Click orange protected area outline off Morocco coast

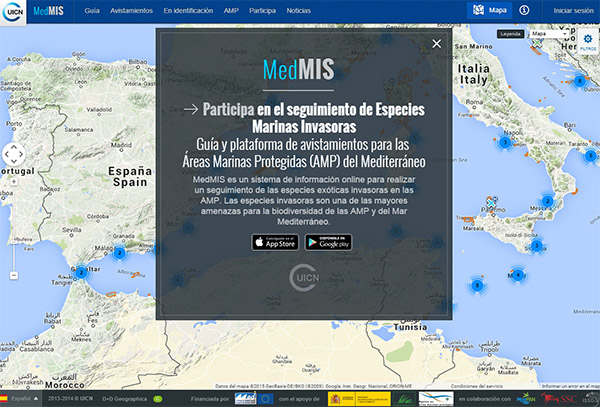pyautogui.click(x=111, y=294)
